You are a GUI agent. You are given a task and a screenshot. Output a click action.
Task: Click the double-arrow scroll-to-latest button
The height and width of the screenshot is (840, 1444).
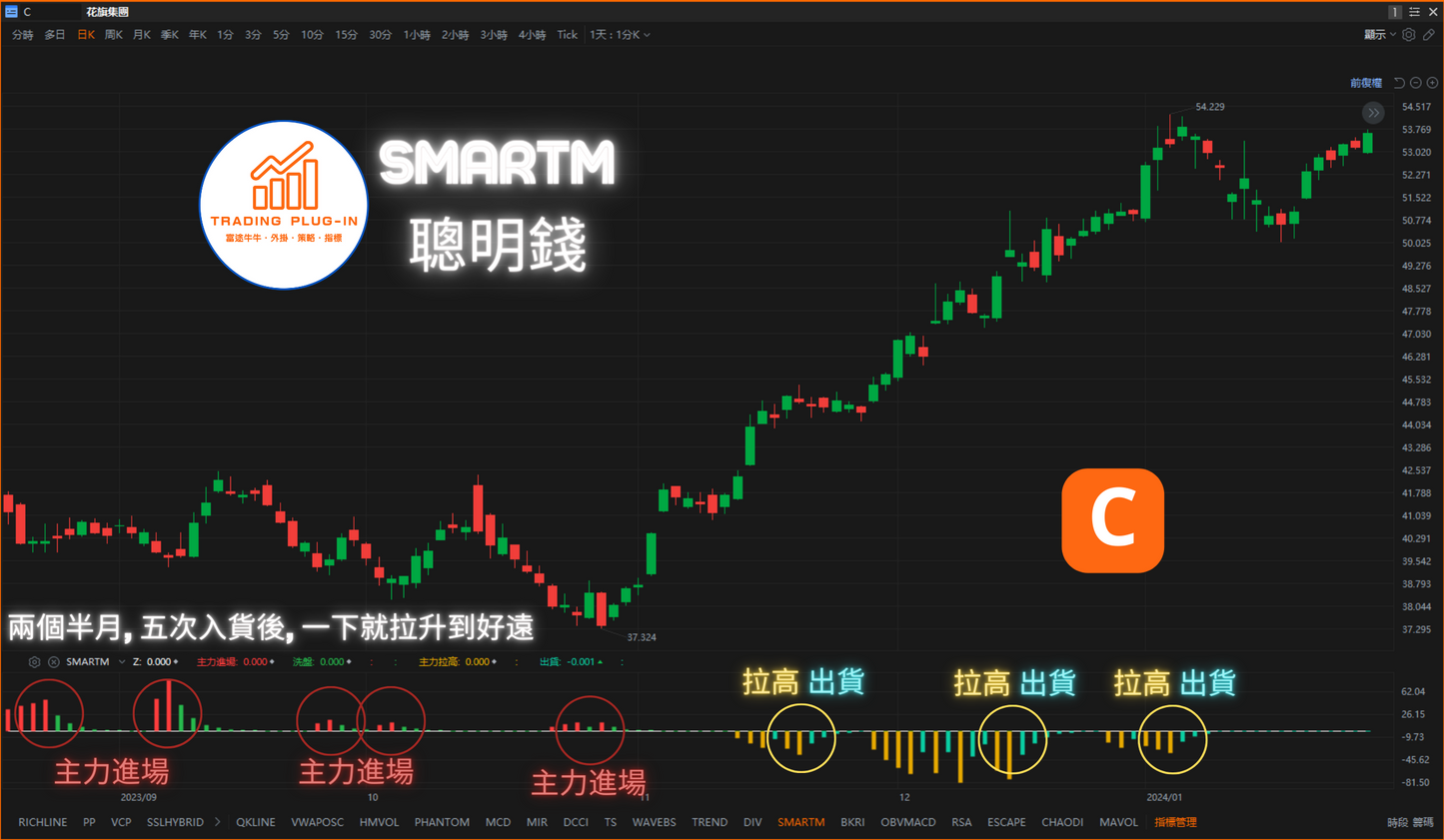click(1374, 113)
